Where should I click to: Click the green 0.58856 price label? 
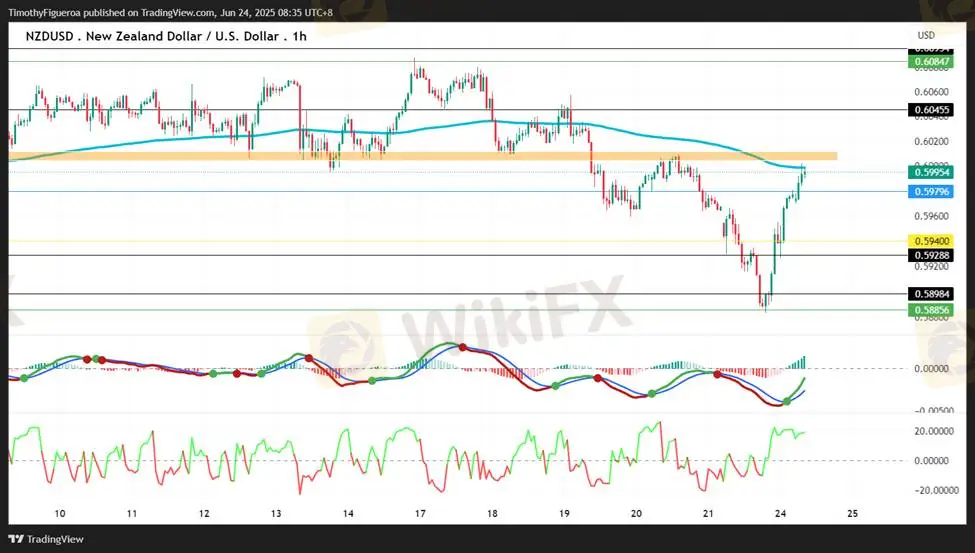tap(930, 310)
